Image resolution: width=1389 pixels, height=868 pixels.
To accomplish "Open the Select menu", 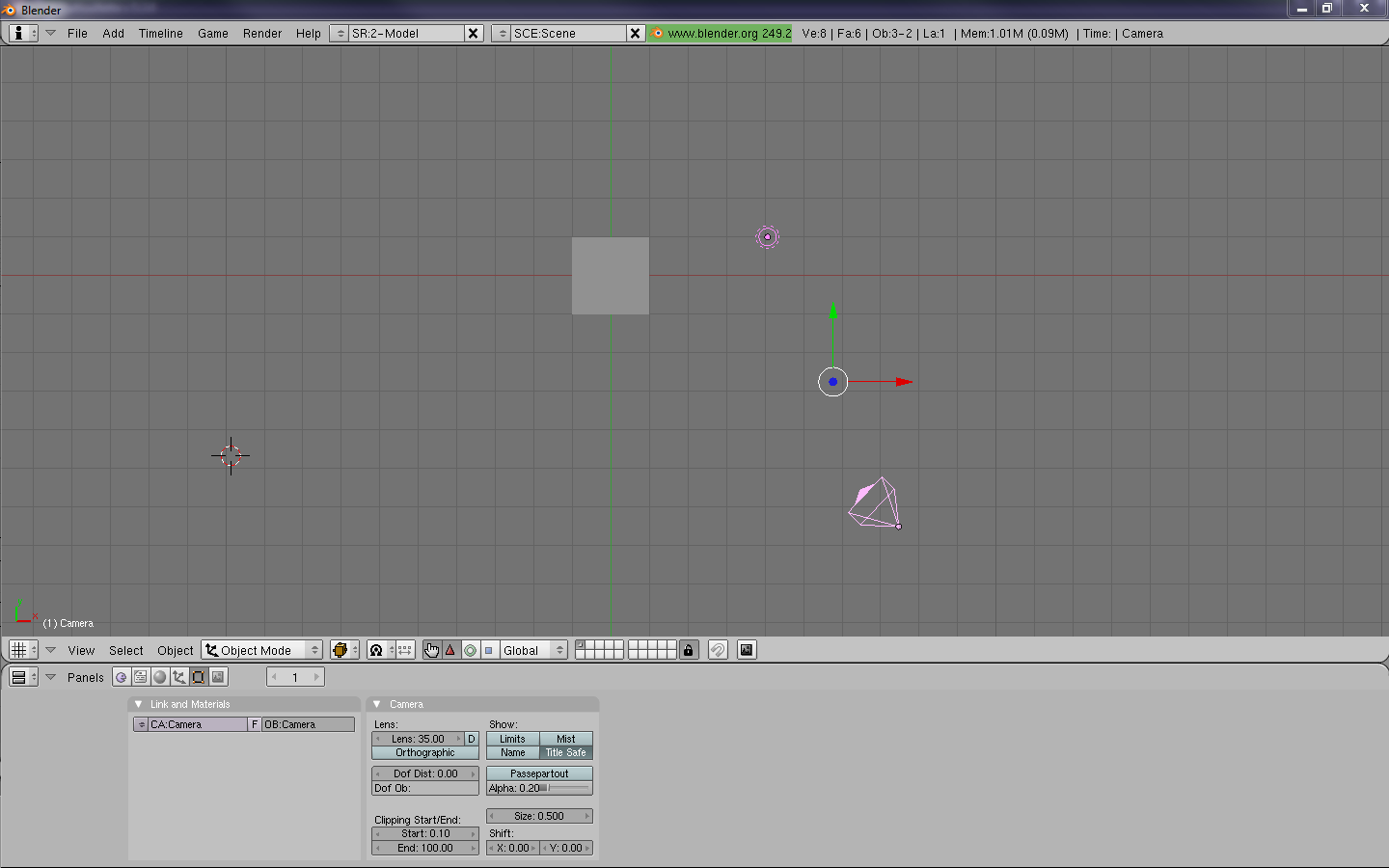I will pos(125,650).
